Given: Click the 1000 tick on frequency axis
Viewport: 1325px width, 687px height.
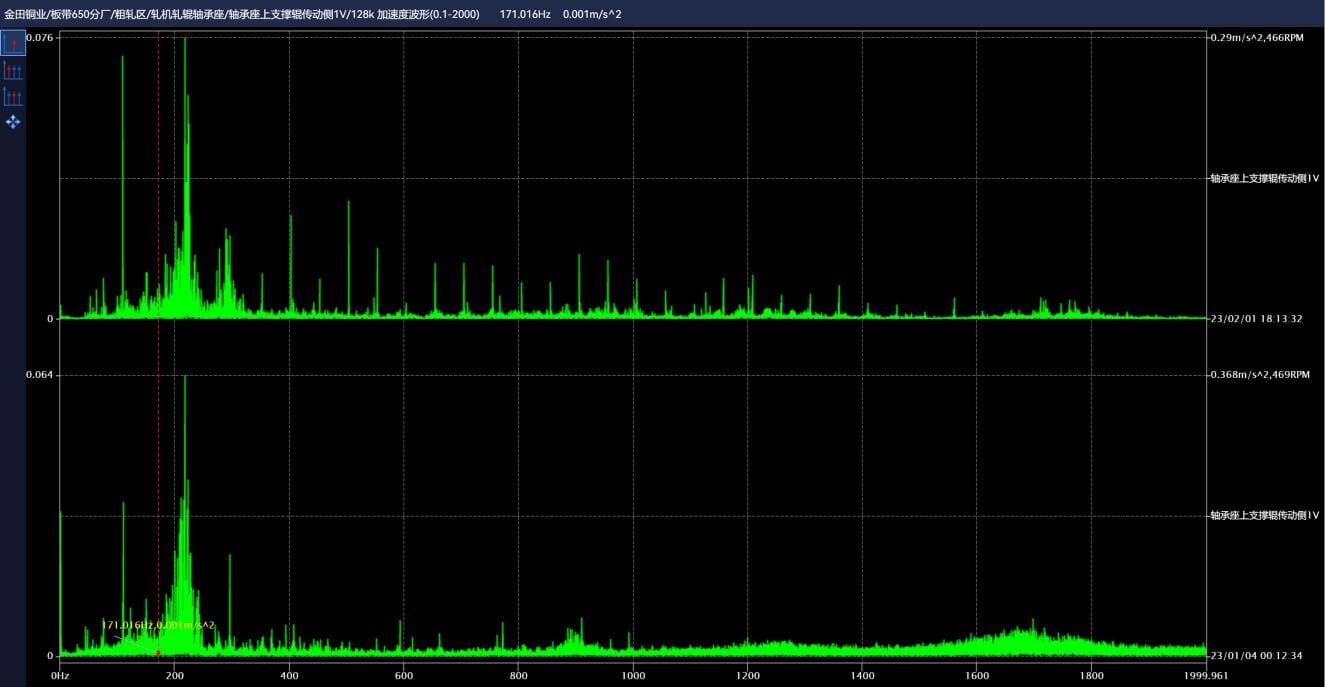Looking at the screenshot, I should click(x=633, y=676).
